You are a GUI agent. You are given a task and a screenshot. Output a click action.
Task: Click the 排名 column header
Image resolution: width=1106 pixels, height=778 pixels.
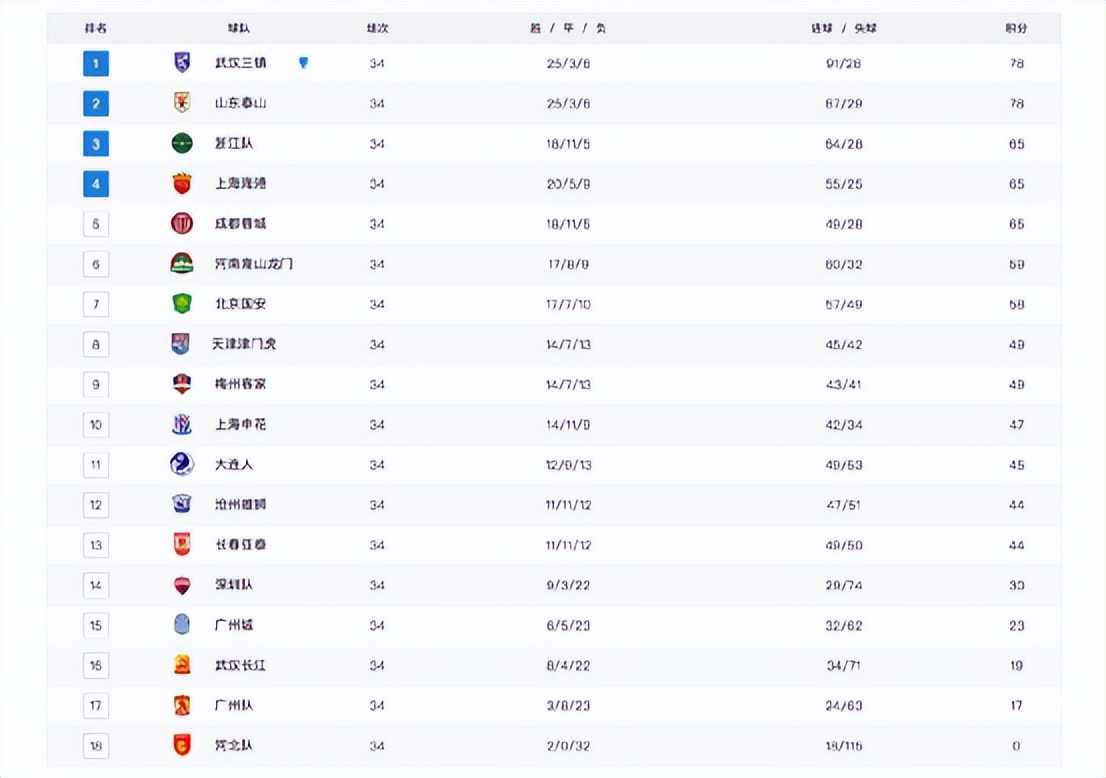click(96, 28)
